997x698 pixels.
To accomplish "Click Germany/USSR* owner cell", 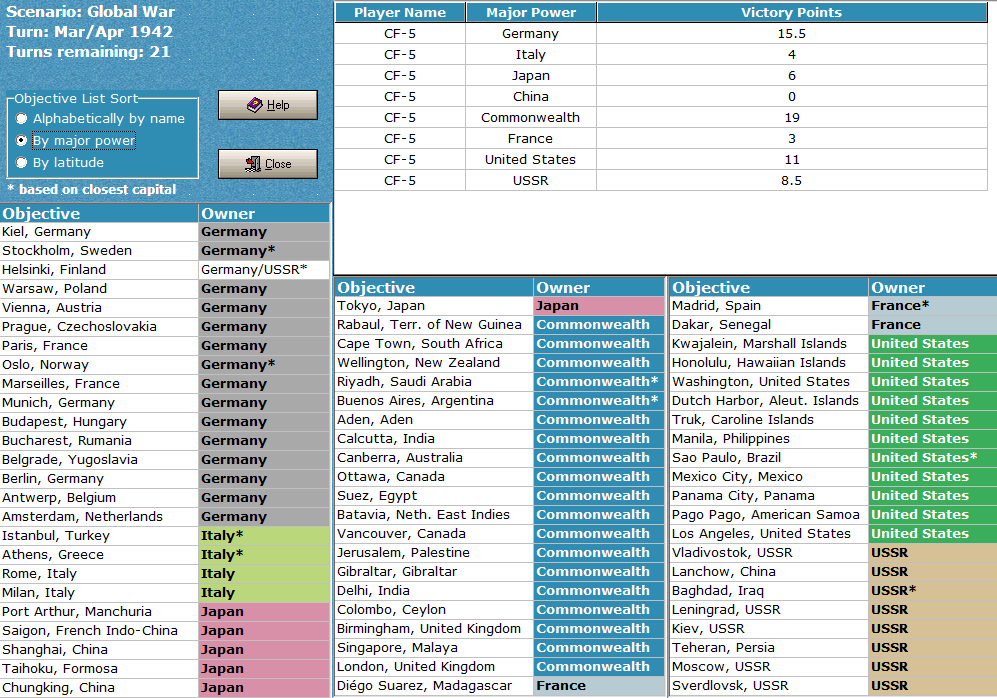I will tap(264, 270).
